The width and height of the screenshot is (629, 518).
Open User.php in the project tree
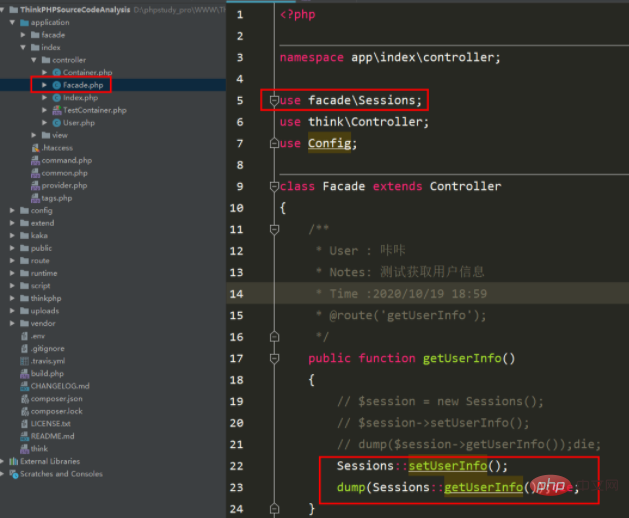click(x=79, y=123)
